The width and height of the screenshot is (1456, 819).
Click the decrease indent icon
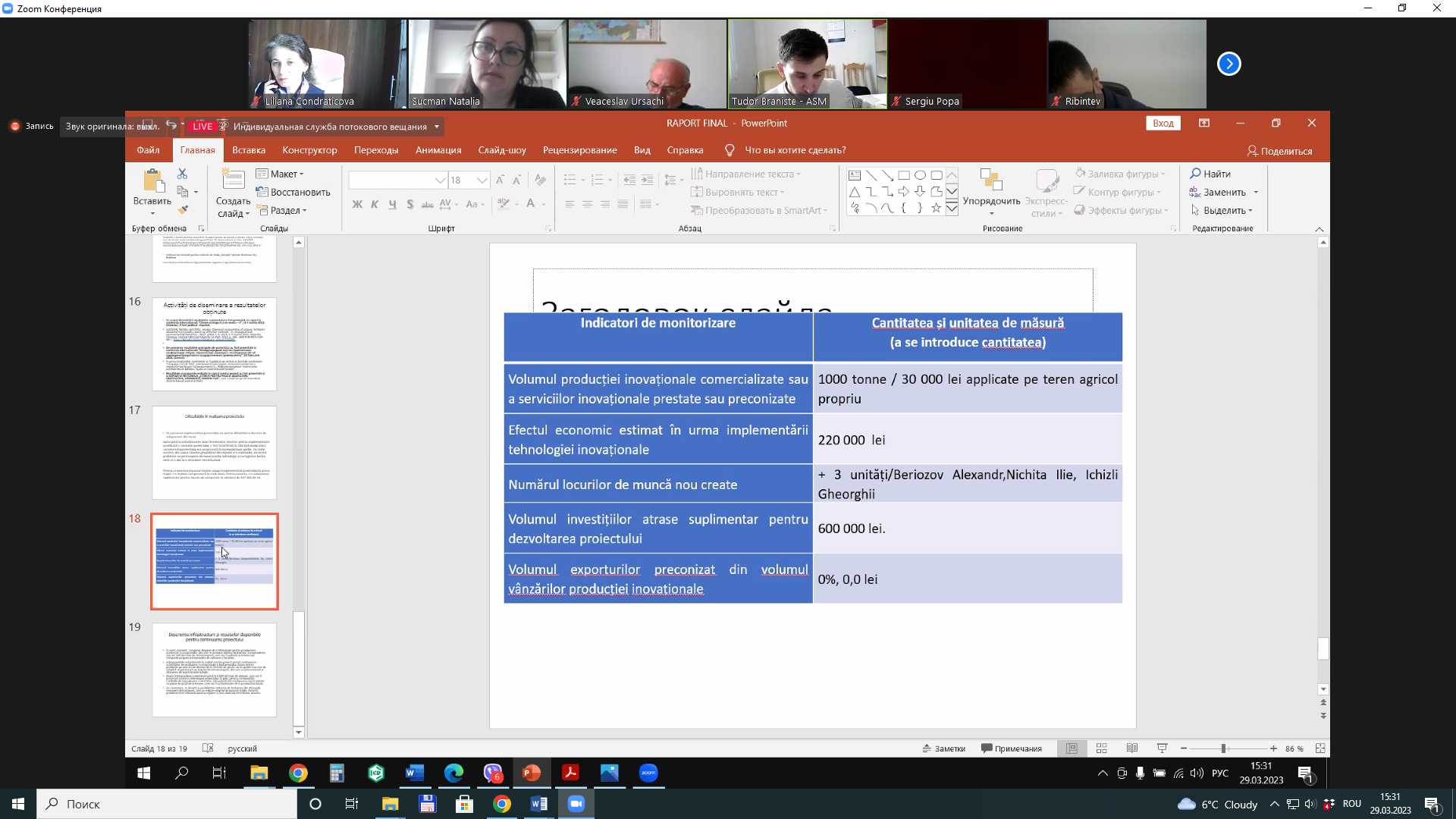629,180
